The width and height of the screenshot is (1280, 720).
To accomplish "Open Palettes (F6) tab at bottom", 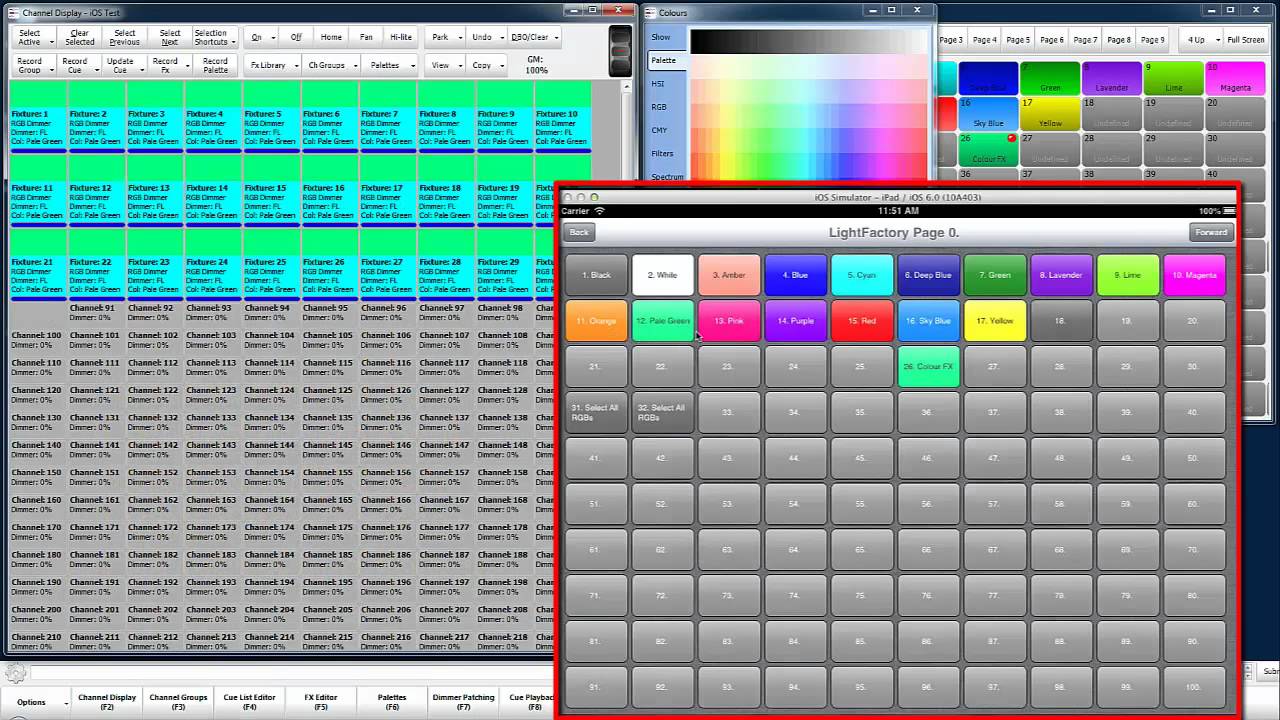I will tap(392, 702).
